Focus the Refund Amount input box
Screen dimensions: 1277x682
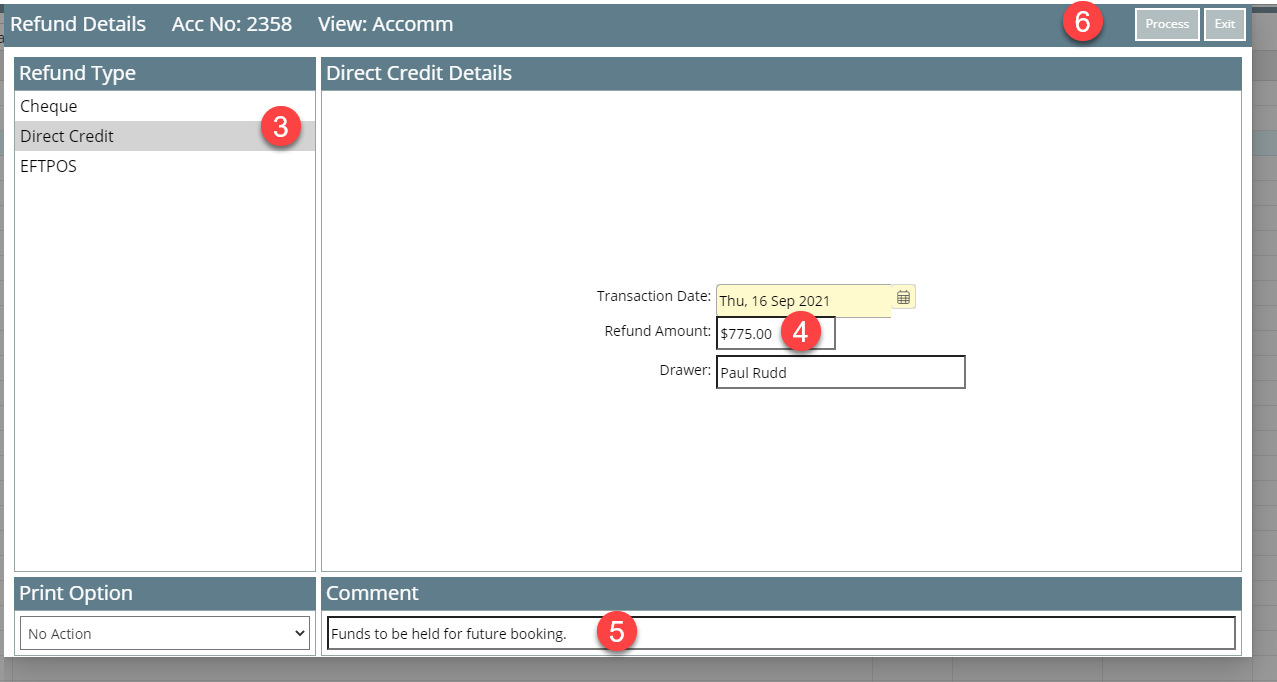[x=750, y=334]
